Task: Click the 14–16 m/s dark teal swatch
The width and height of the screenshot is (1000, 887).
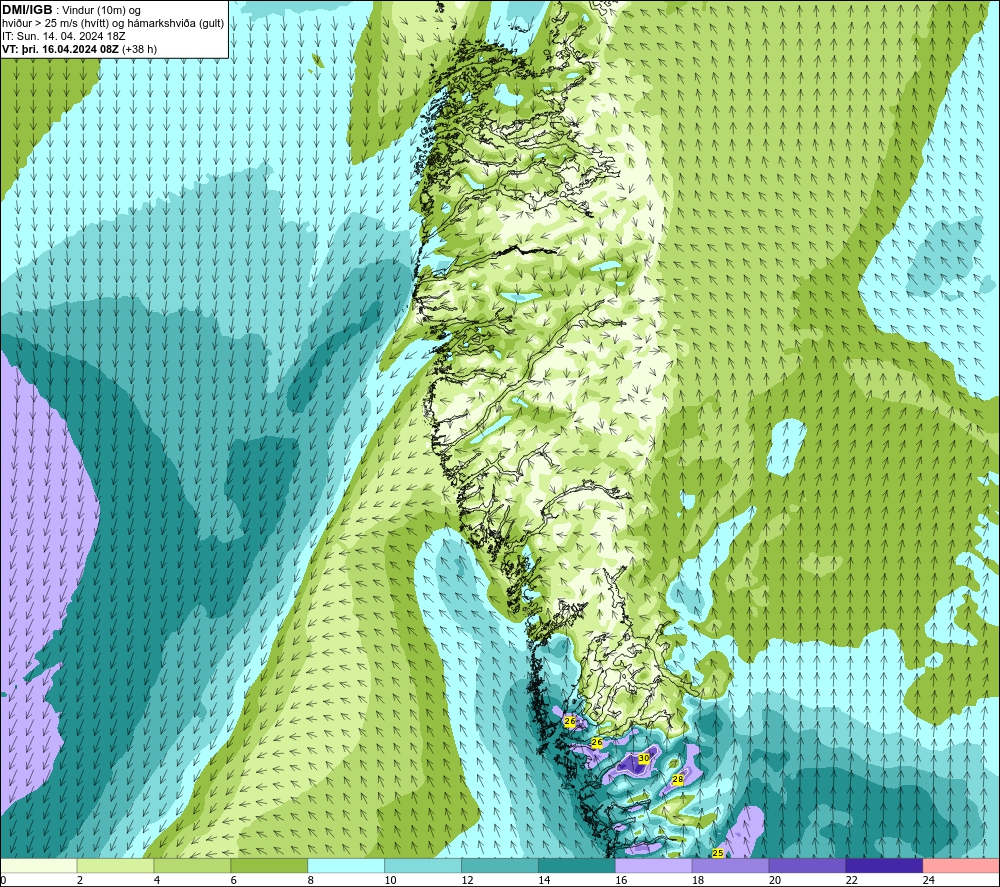Action: [577, 865]
